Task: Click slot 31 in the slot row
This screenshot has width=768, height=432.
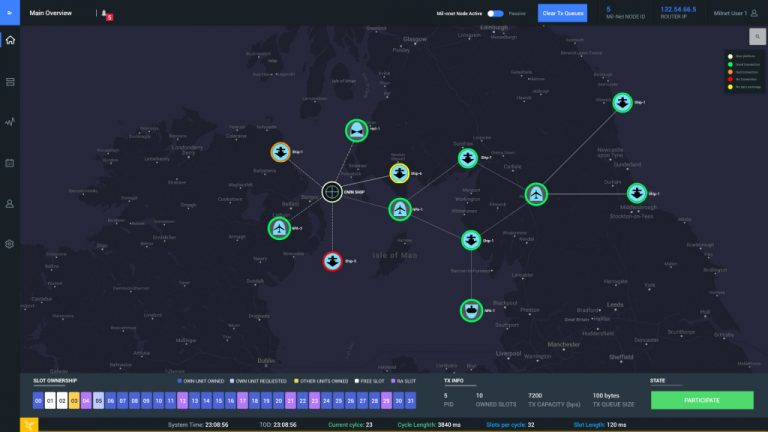Action: 410,400
